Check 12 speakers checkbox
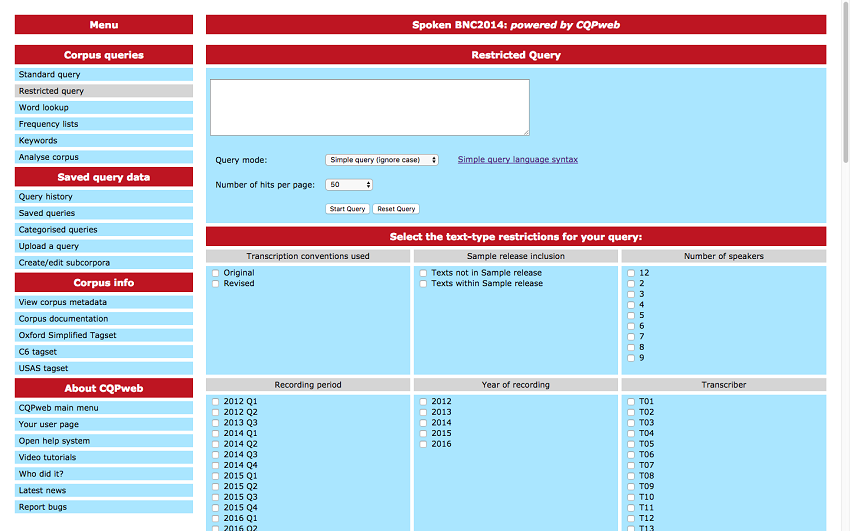Image resolution: width=850 pixels, height=531 pixels. (631, 273)
